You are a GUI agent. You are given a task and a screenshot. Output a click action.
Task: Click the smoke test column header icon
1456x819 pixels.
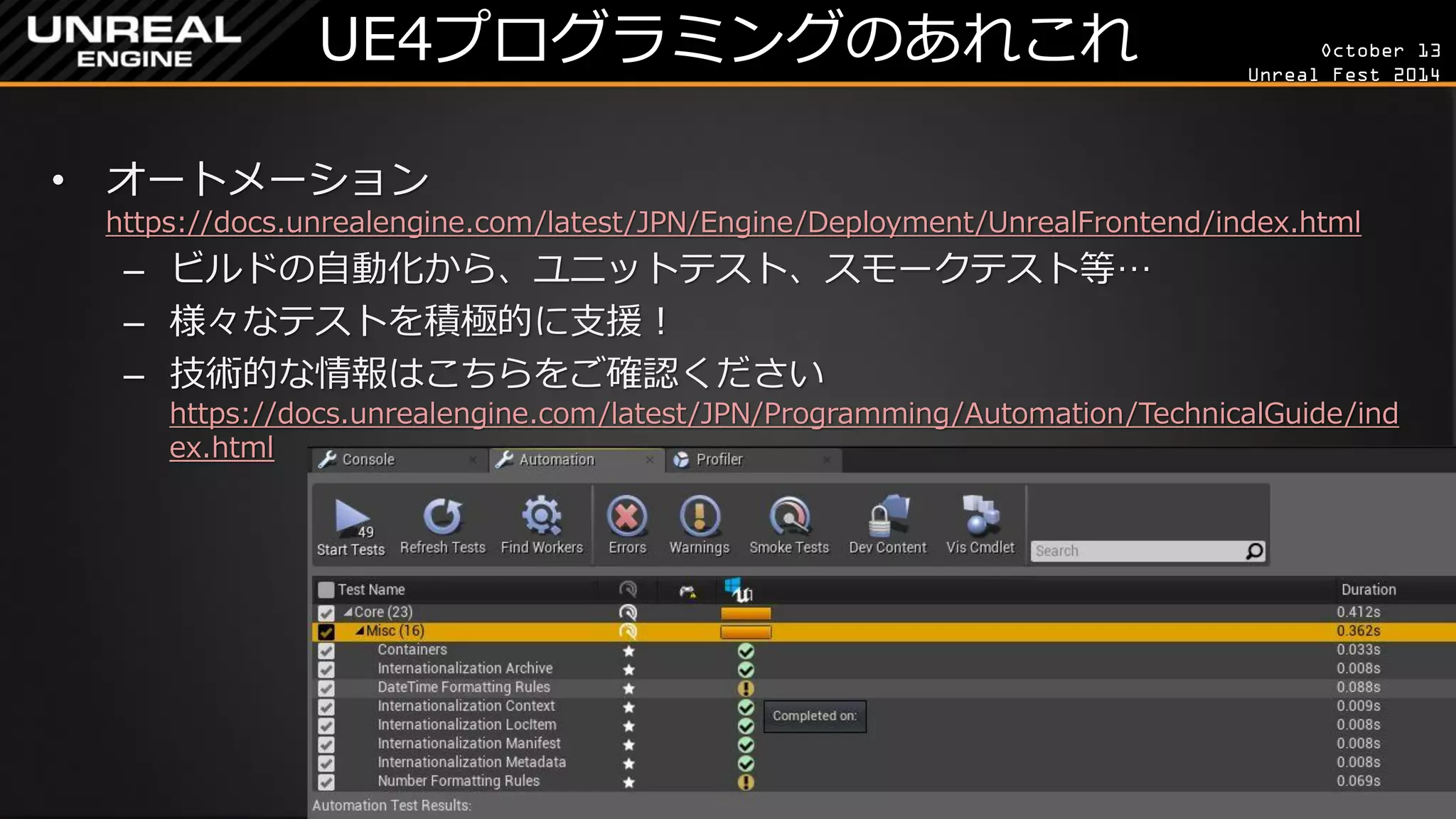click(x=628, y=589)
